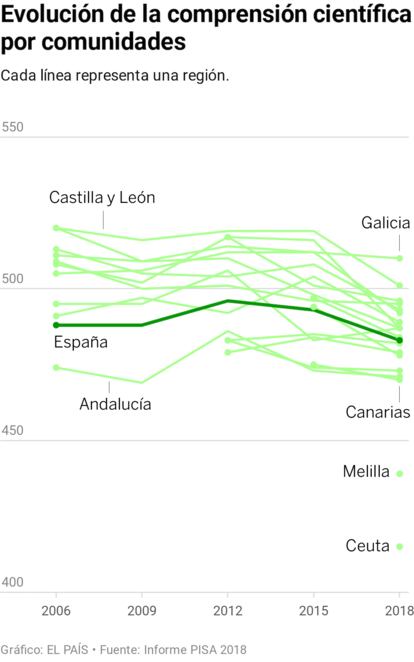Image resolution: width=414 pixels, height=662 pixels.
Task: Click the 550 y-axis value
Action: click(x=12, y=127)
